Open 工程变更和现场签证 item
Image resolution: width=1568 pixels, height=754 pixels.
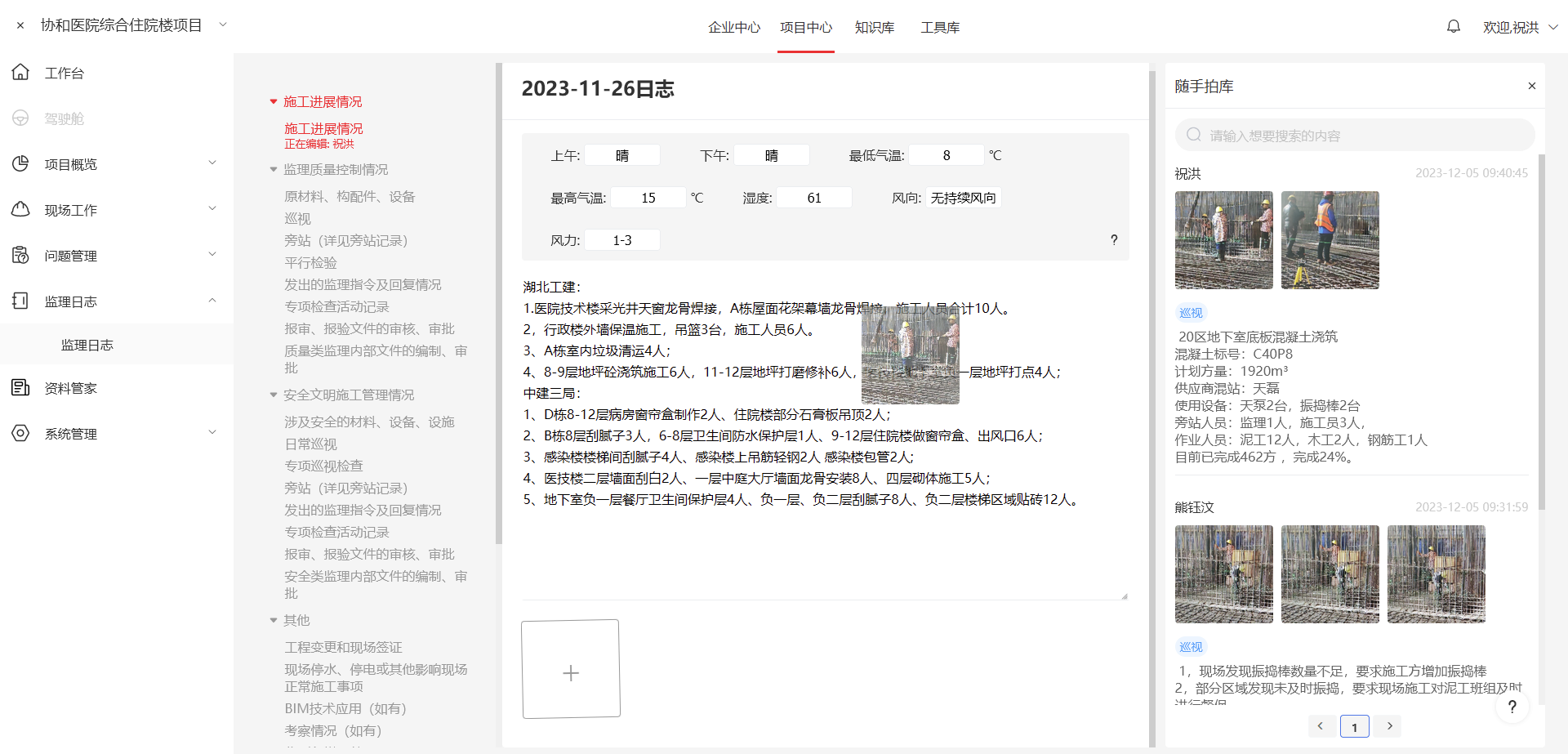point(343,648)
